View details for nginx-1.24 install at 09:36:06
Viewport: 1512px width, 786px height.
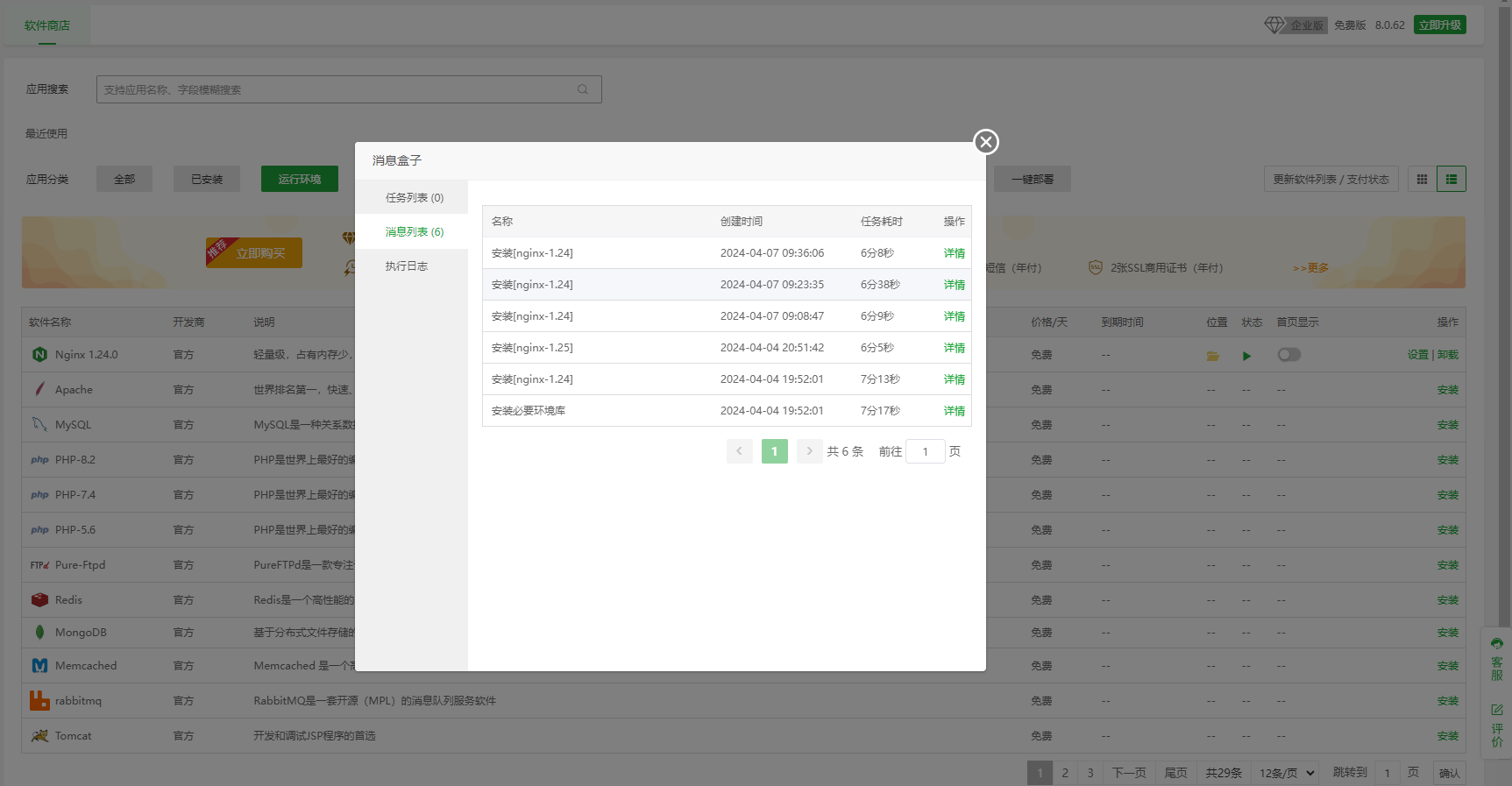pyautogui.click(x=954, y=253)
